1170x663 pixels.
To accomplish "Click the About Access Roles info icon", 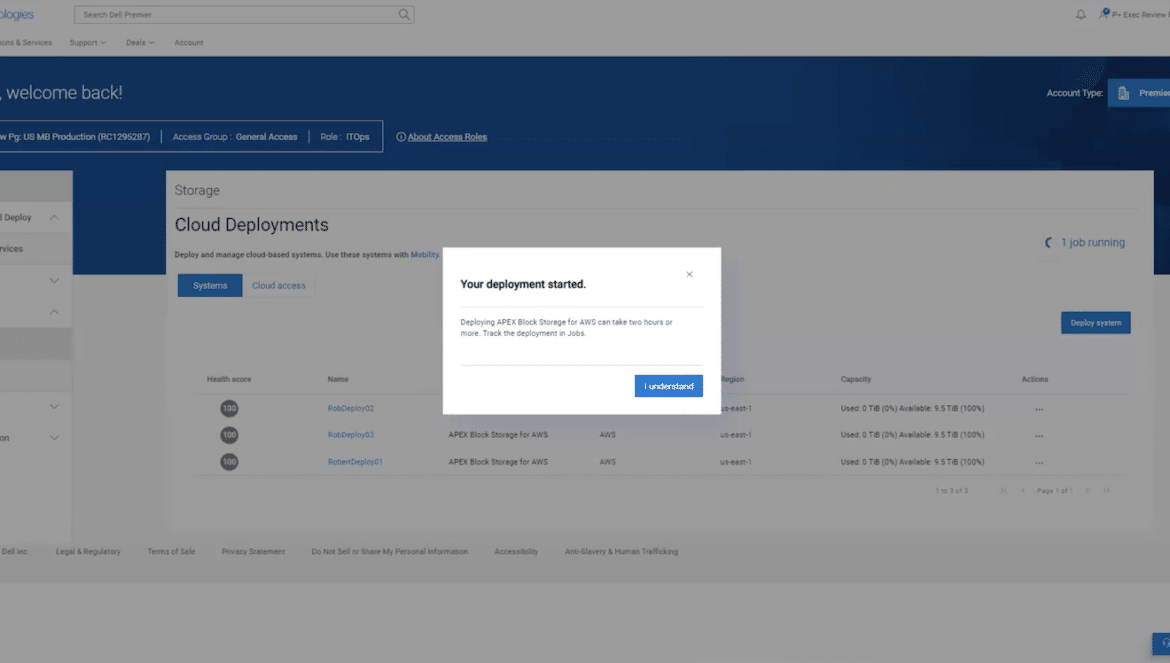I will click(x=401, y=137).
